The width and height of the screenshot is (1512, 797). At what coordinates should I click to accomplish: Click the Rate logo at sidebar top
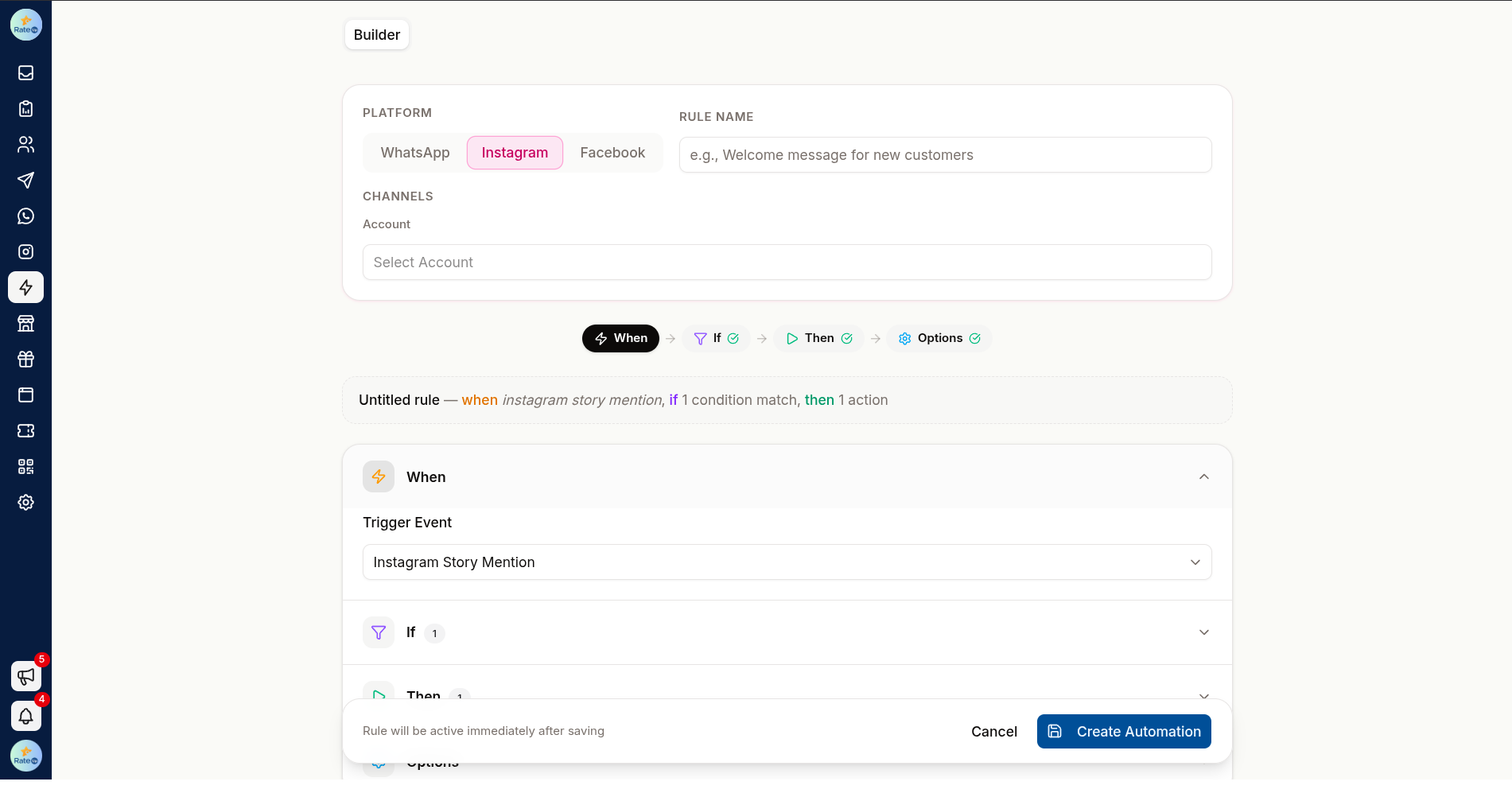pos(25,25)
